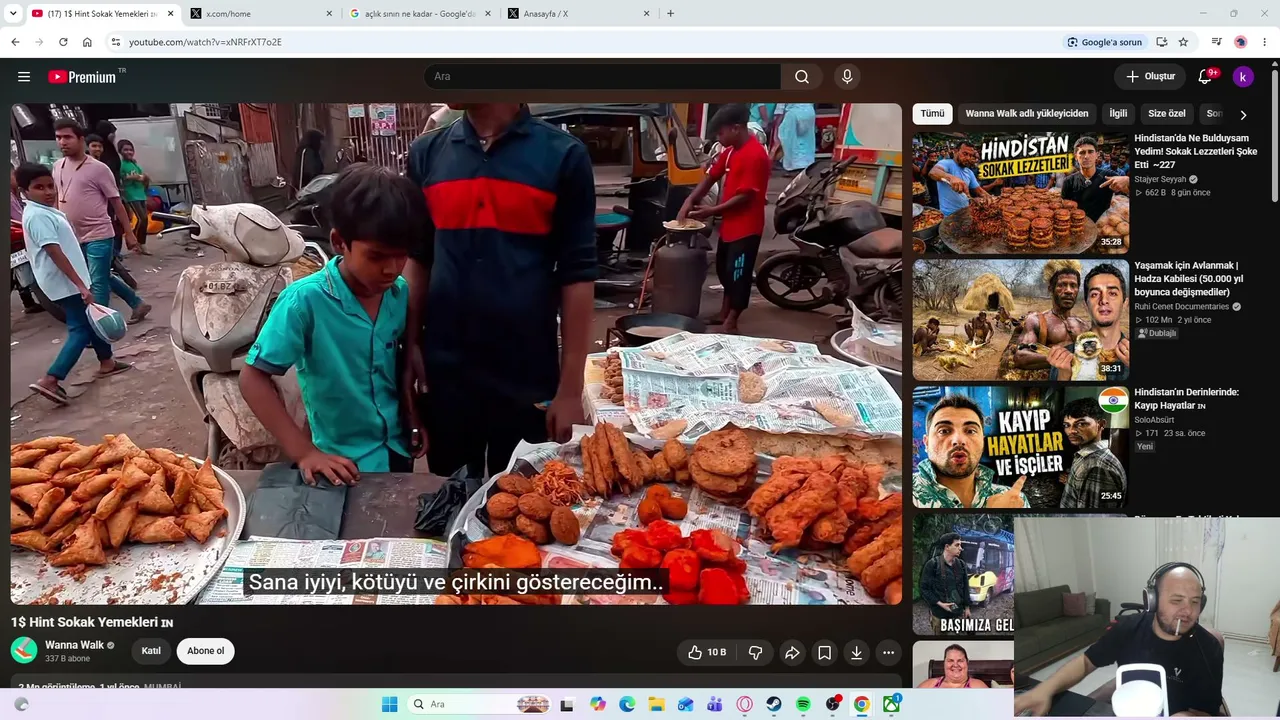This screenshot has width=1280, height=720.
Task: Open the Windows Start menu
Action: [x=390, y=704]
